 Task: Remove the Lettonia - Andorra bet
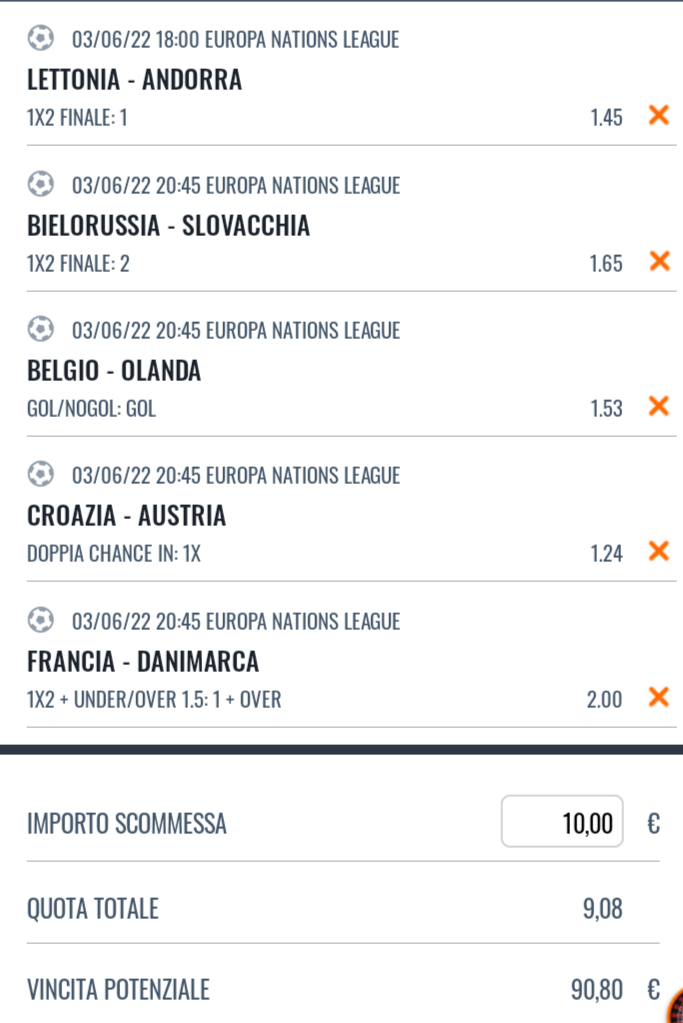658,115
